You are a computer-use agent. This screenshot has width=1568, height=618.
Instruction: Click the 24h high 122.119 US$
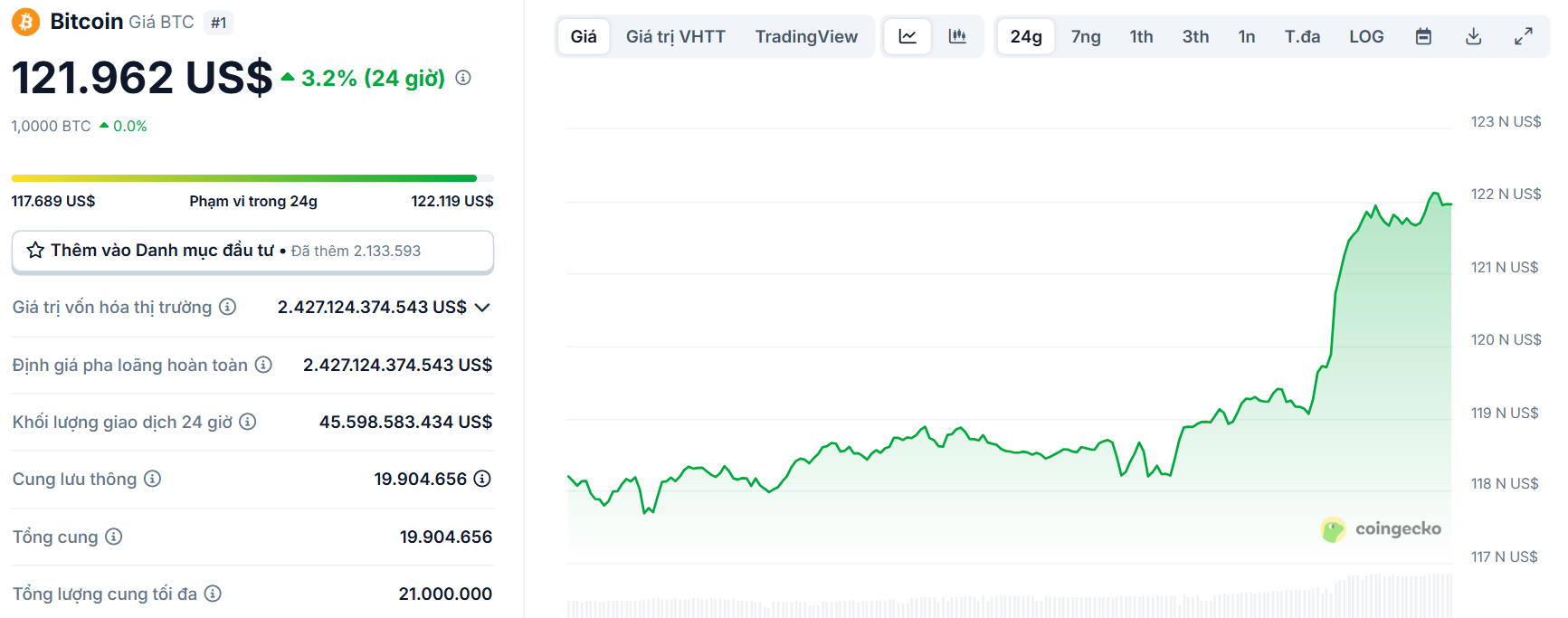[452, 201]
